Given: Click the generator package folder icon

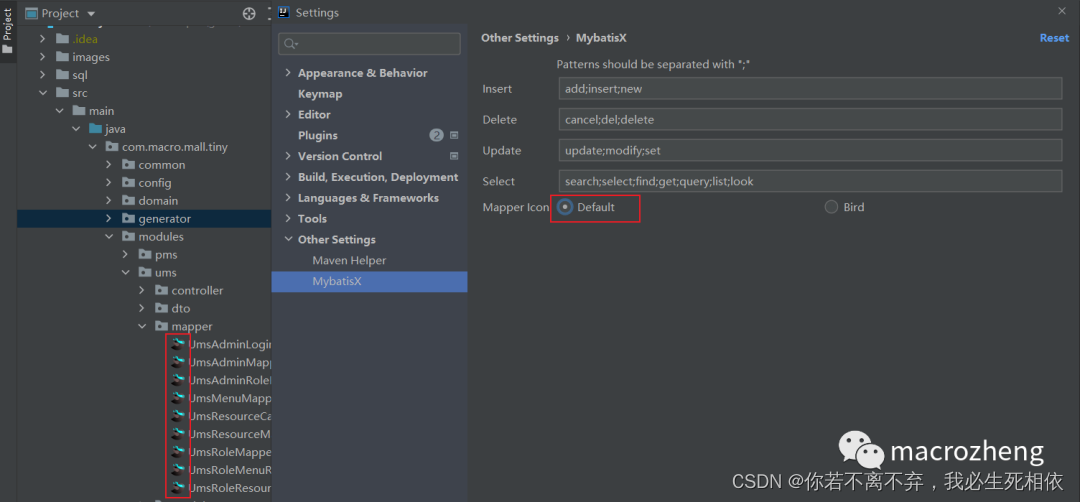Looking at the screenshot, I should pos(128,219).
